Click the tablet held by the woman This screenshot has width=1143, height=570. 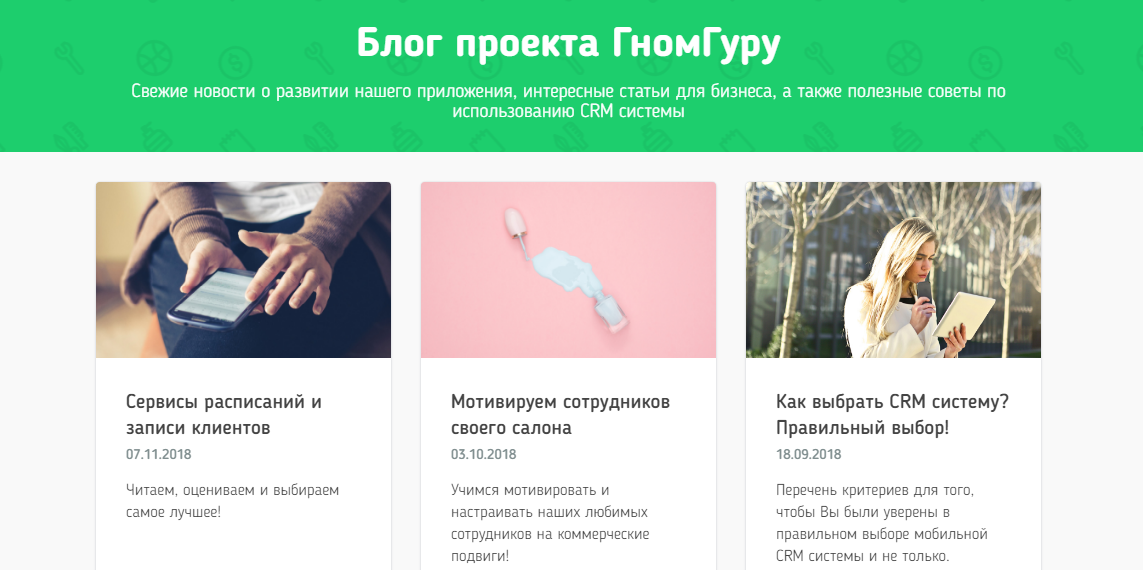[964, 315]
